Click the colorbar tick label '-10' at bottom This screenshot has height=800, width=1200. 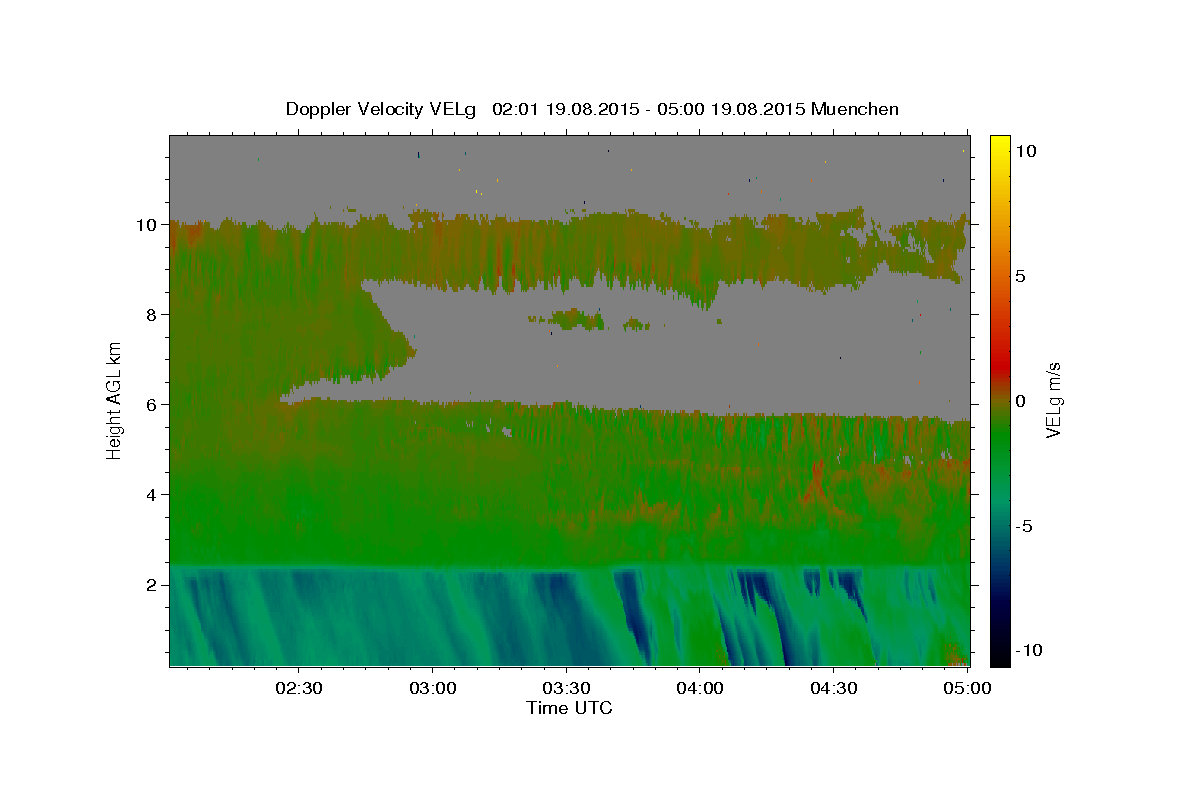click(1028, 651)
